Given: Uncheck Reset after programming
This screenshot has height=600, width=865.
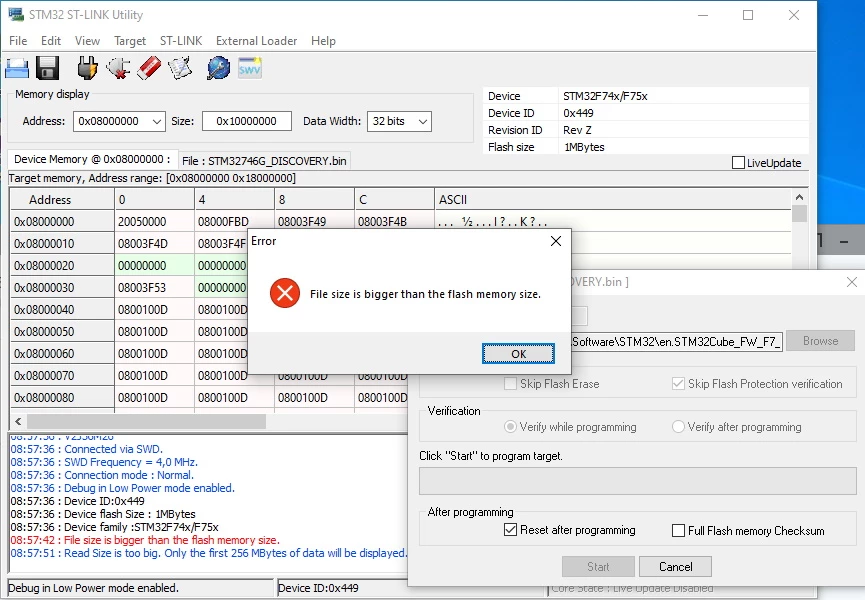Looking at the screenshot, I should point(510,530).
